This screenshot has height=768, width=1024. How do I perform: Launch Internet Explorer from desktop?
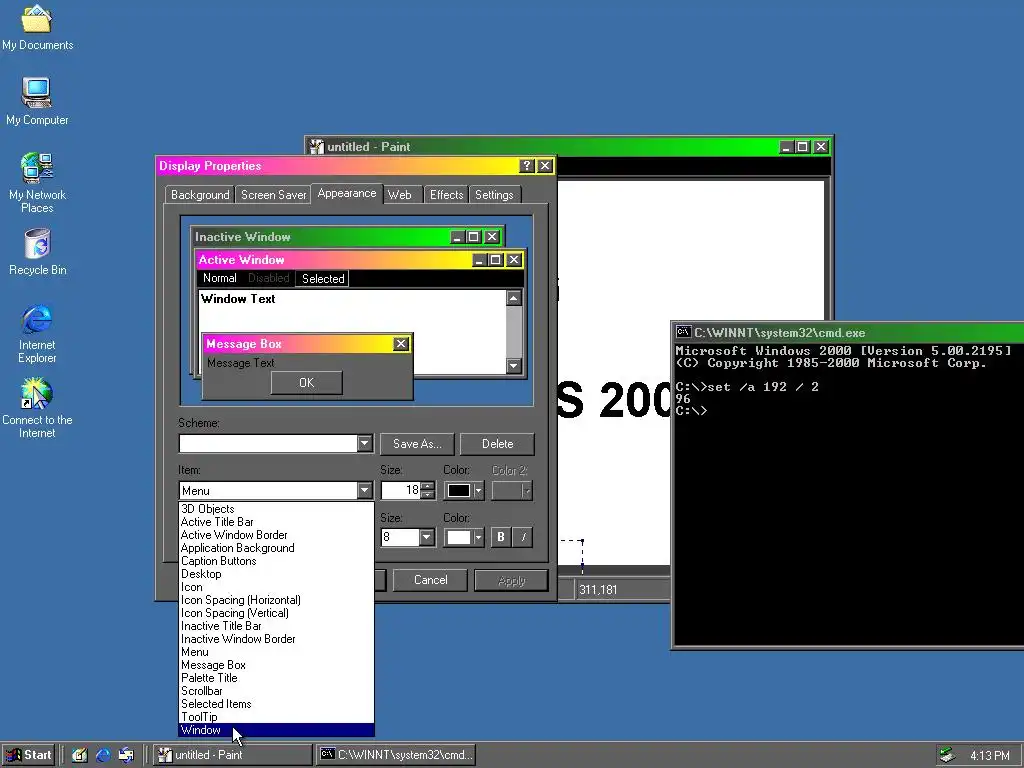point(37,334)
